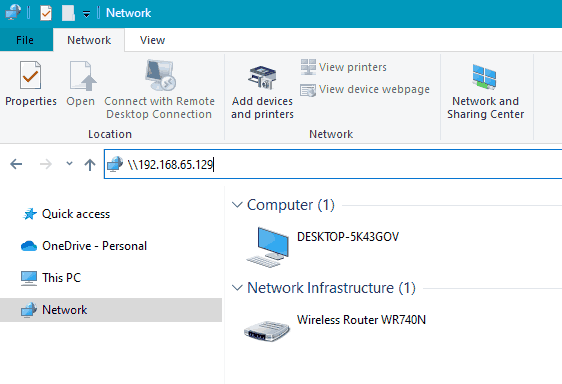Open the File menu tab
The height and width of the screenshot is (384, 562).
[x=25, y=40]
